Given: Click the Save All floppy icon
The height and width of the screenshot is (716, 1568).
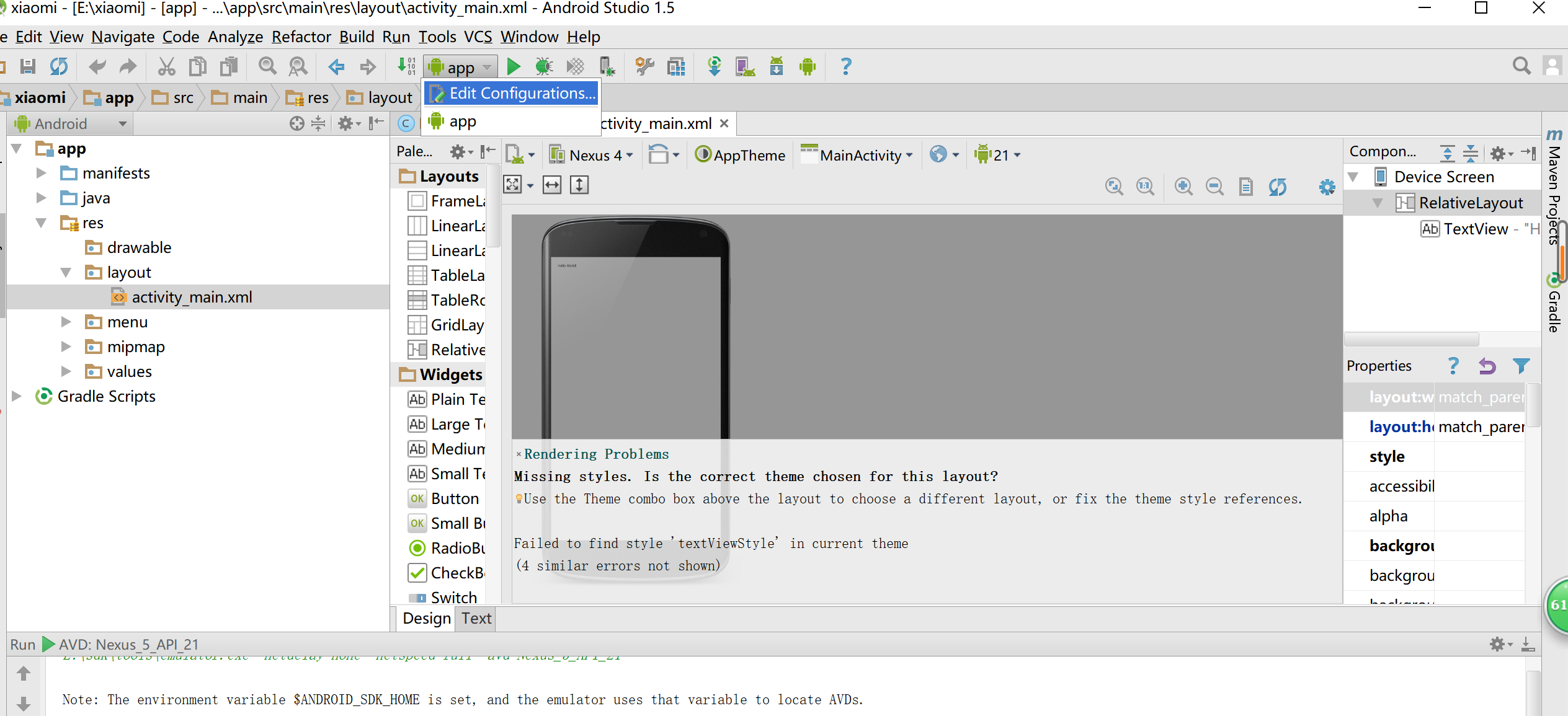Looking at the screenshot, I should [x=28, y=66].
